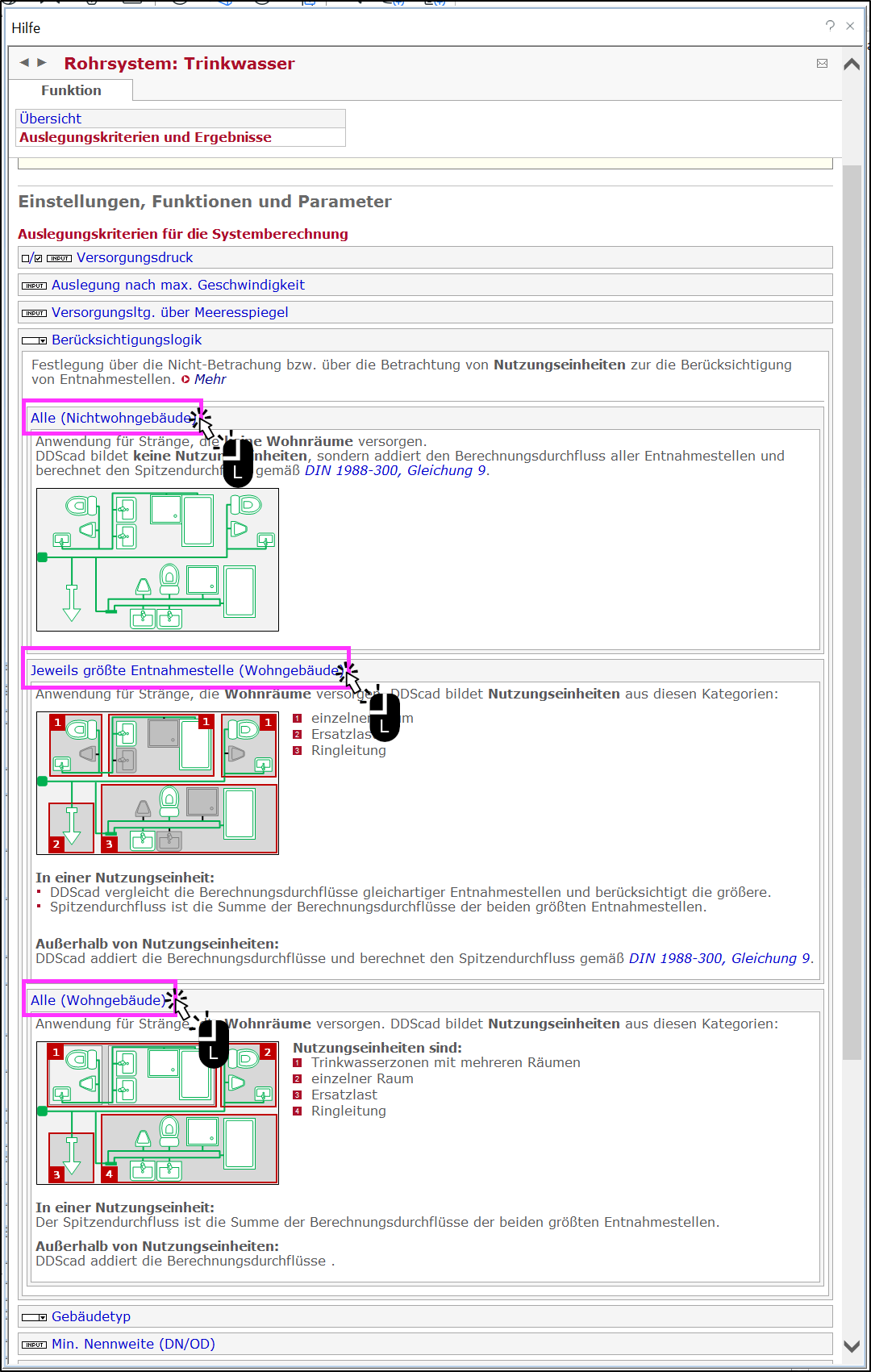Click the heading Einstellungen, Funktionen und Parameter
The width and height of the screenshot is (871, 1372).
(x=205, y=202)
